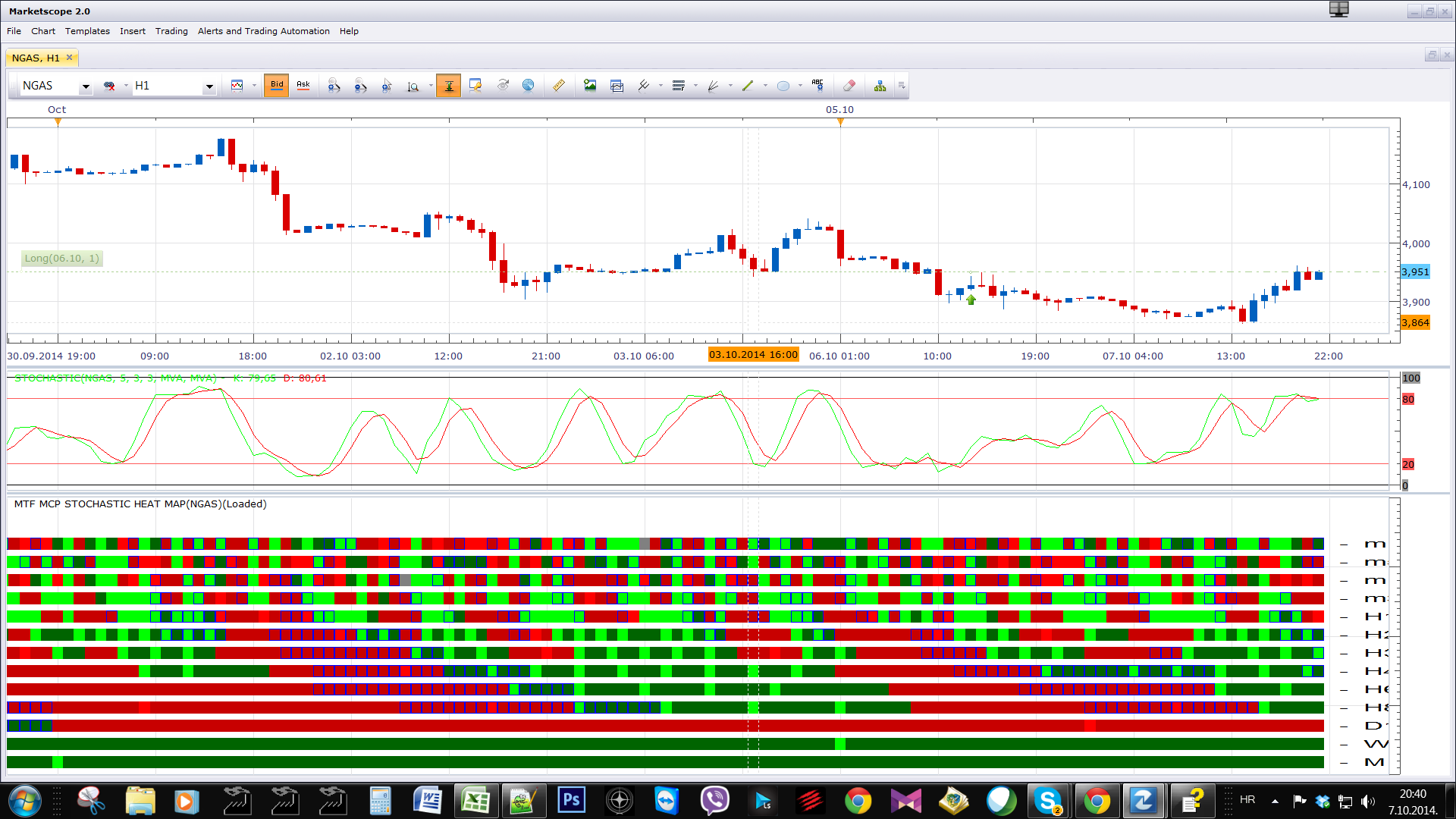
Task: Select the cursor pointer mode icon
Action: (x=387, y=86)
